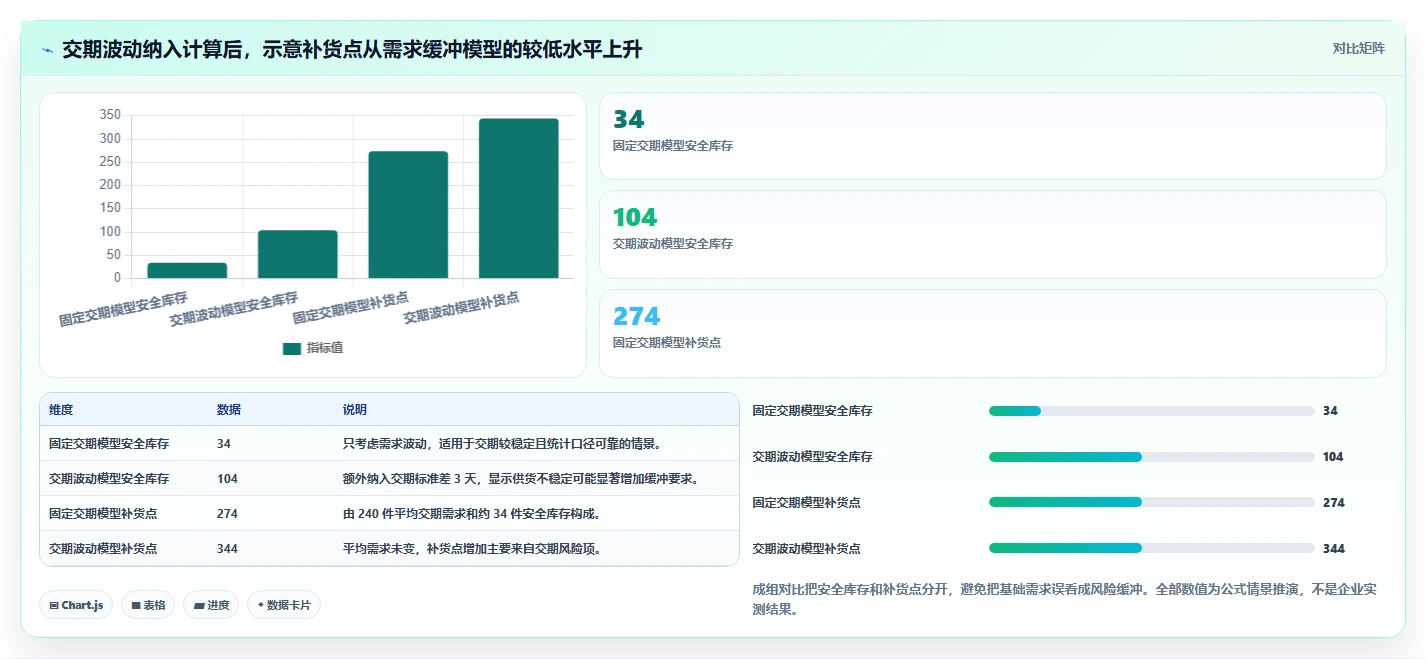Click the 数据 column header
This screenshot has width=1426, height=659.
pos(228,410)
